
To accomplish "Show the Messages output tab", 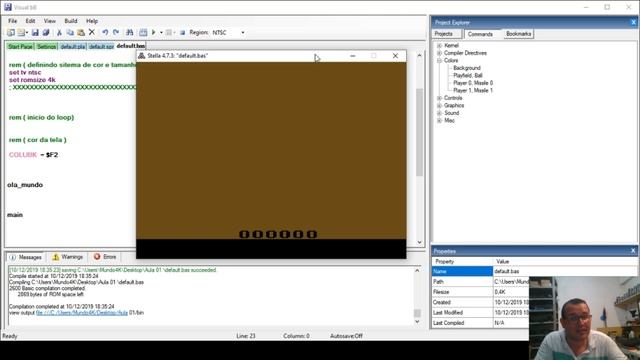I will tap(25, 257).
